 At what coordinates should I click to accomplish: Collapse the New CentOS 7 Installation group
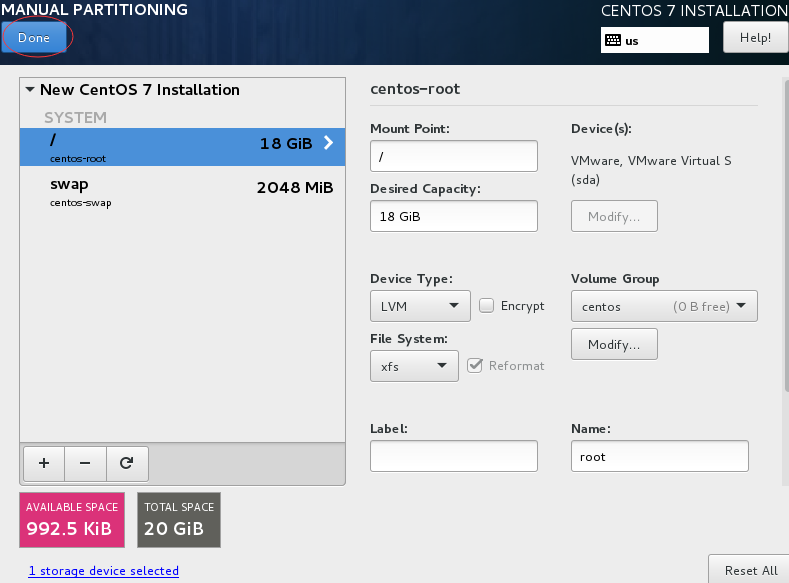click(30, 90)
